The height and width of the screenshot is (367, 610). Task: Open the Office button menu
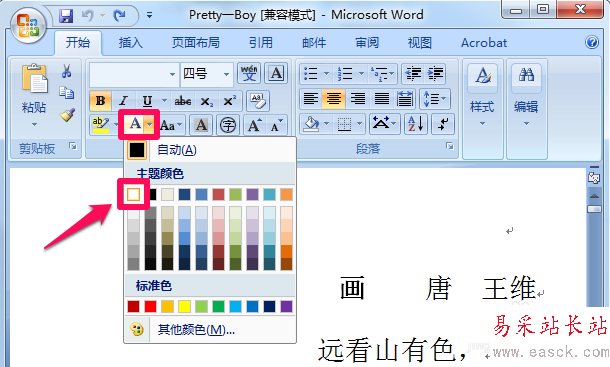(28, 26)
